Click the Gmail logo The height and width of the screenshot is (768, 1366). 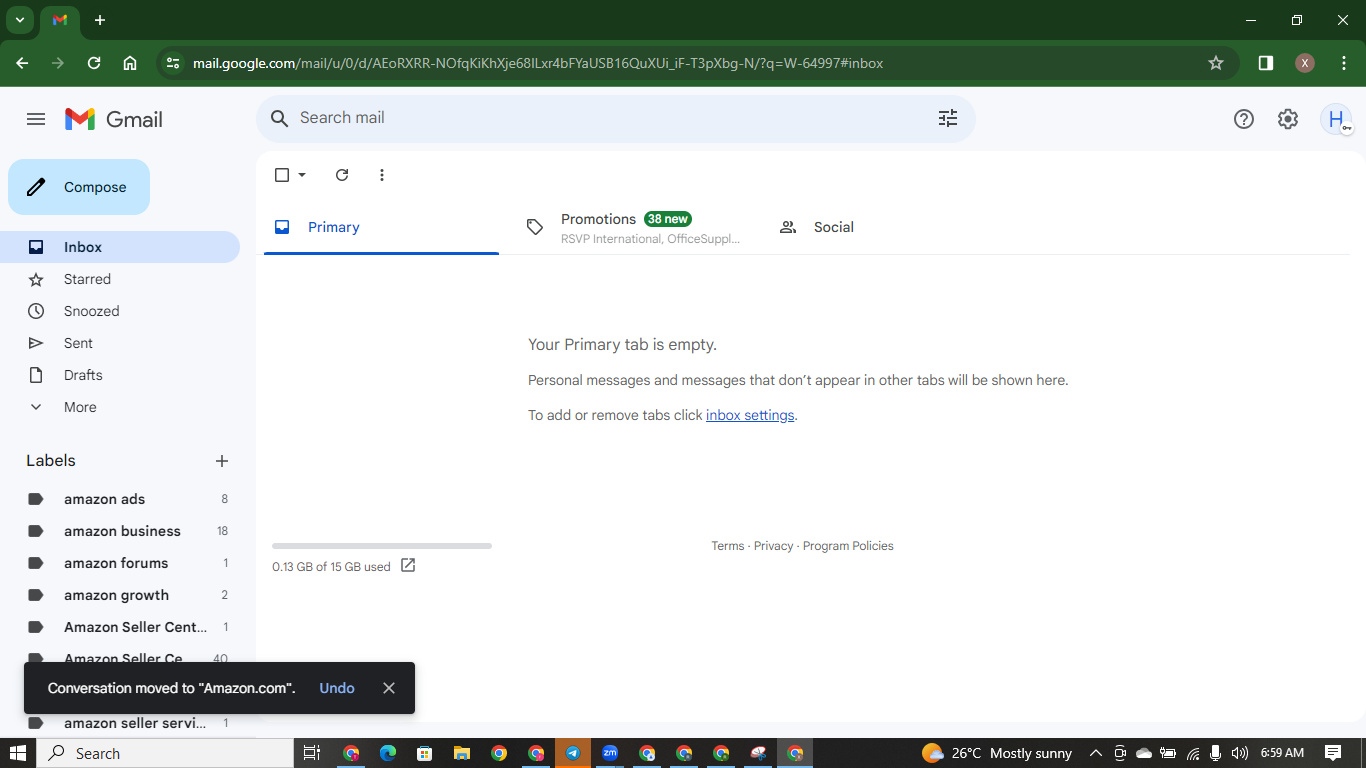(114, 119)
